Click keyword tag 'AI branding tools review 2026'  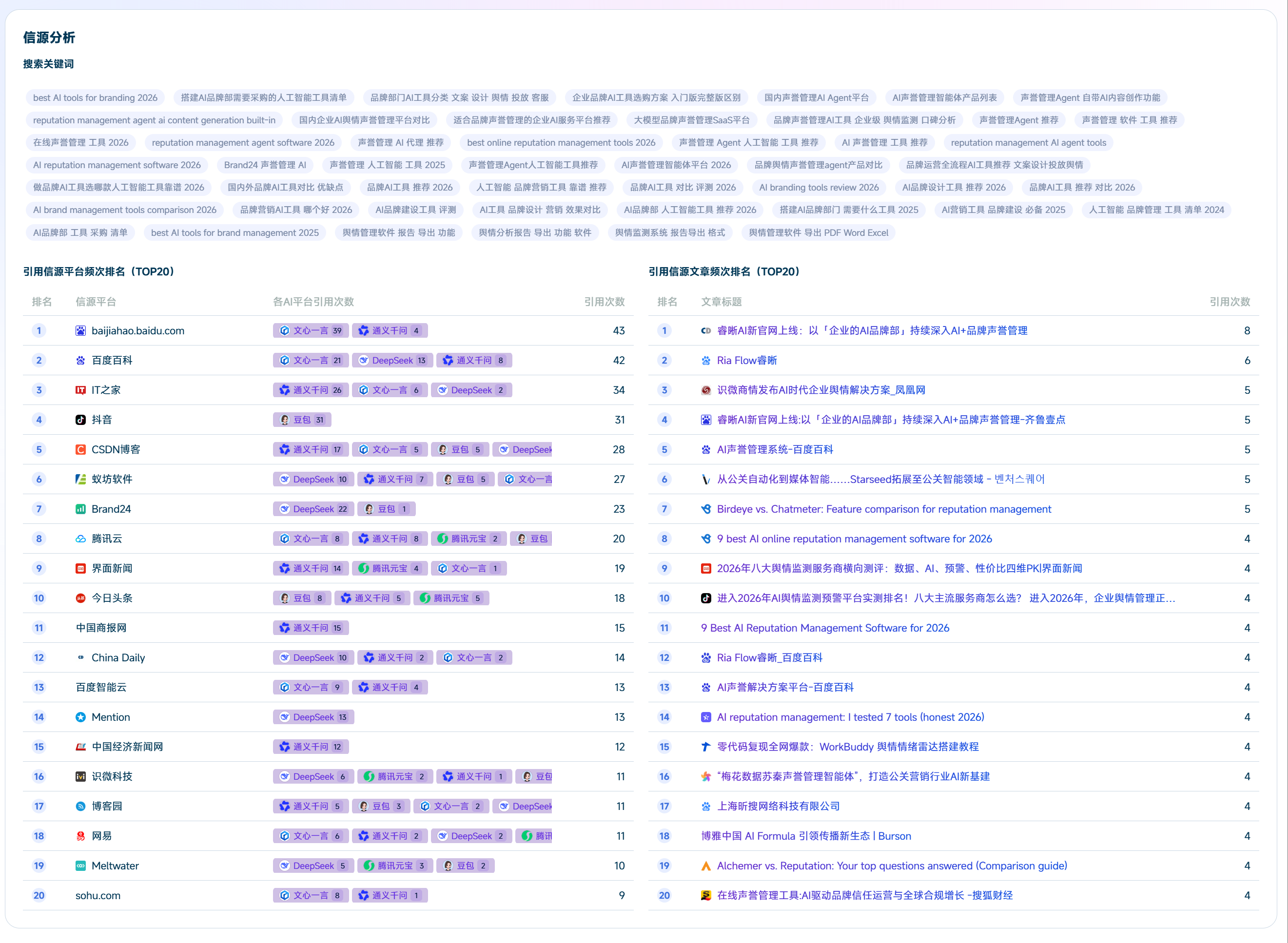click(x=819, y=187)
